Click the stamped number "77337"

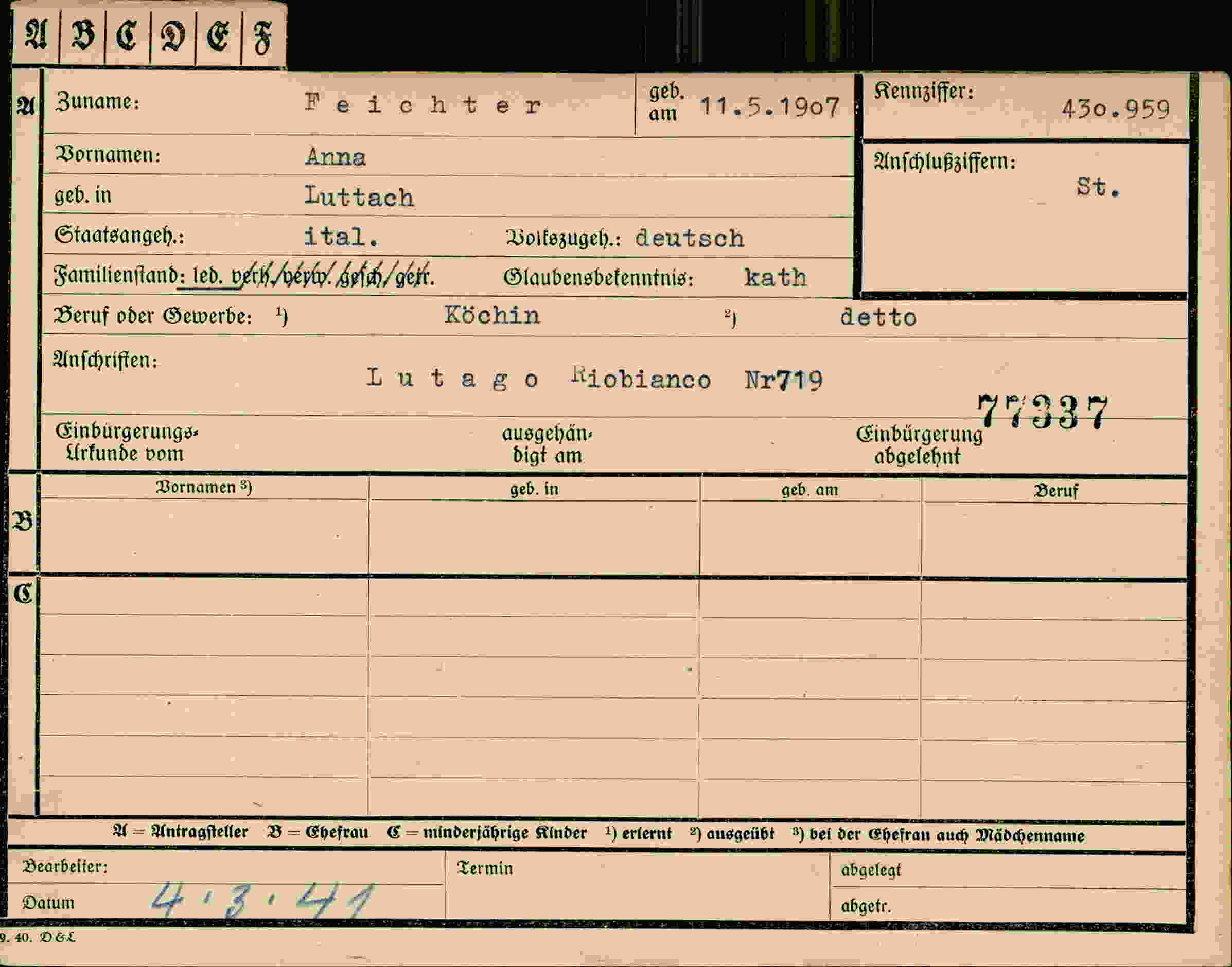click(x=1042, y=412)
